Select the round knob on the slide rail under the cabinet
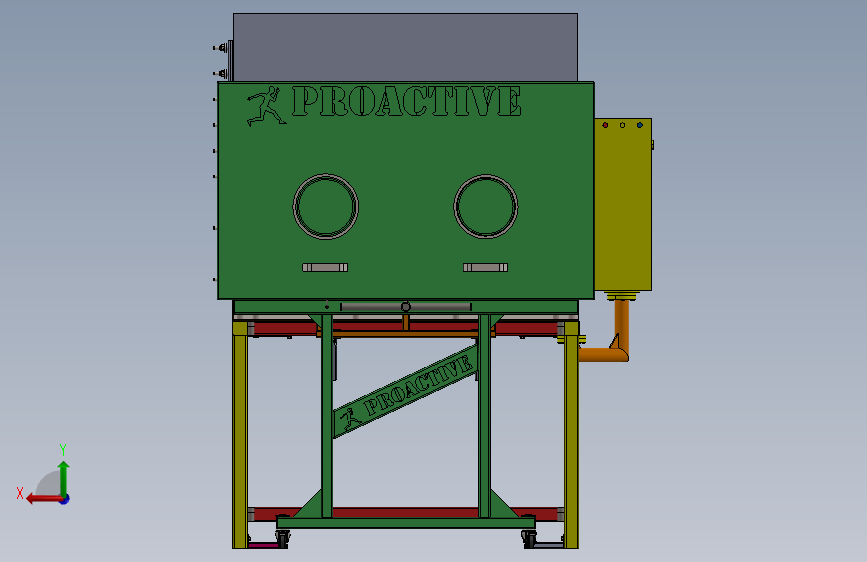867x562 pixels. (x=406, y=307)
